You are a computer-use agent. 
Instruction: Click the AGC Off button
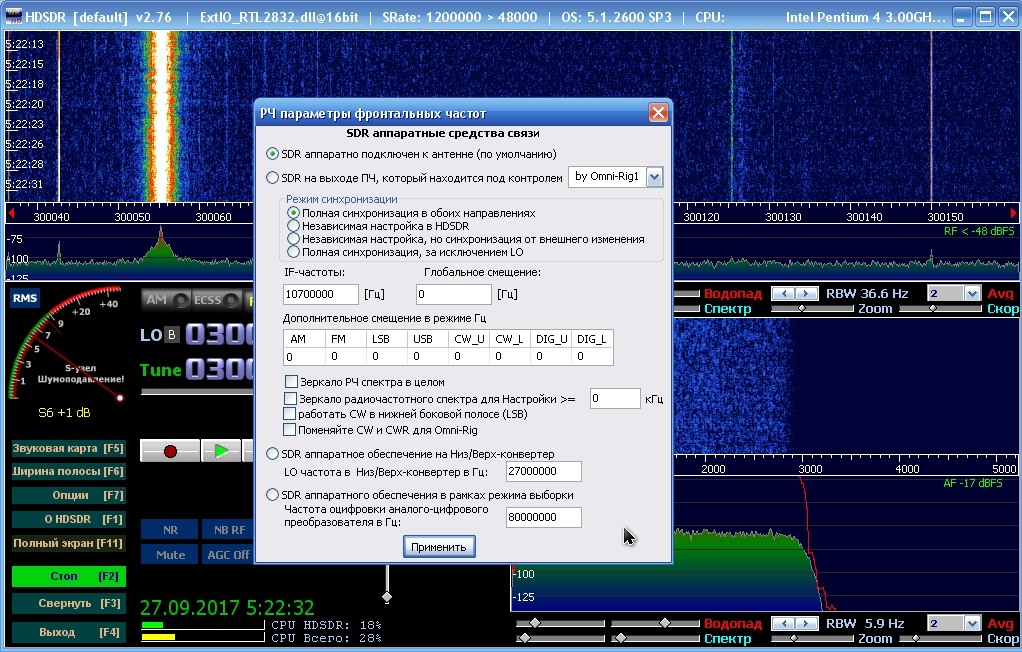pos(229,555)
